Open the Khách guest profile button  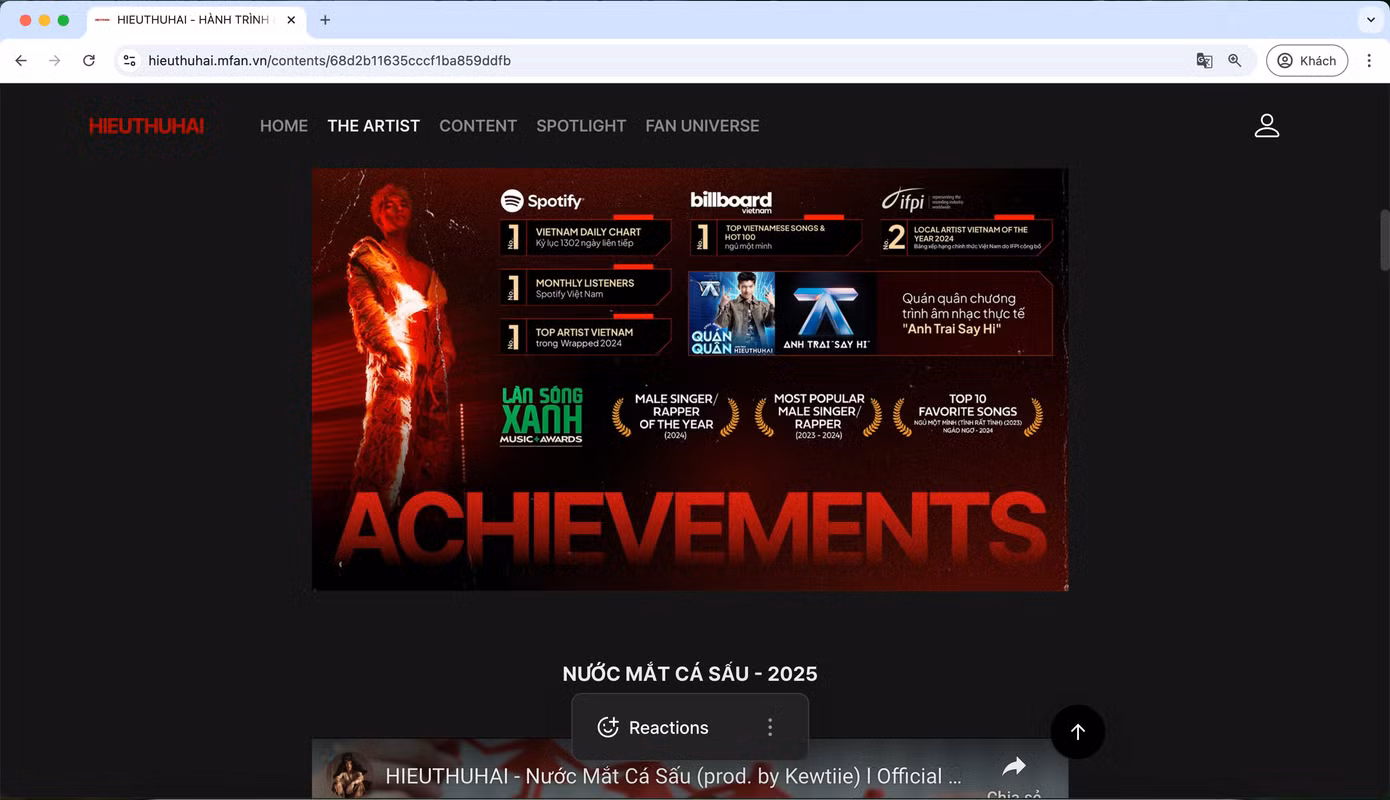(x=1307, y=61)
